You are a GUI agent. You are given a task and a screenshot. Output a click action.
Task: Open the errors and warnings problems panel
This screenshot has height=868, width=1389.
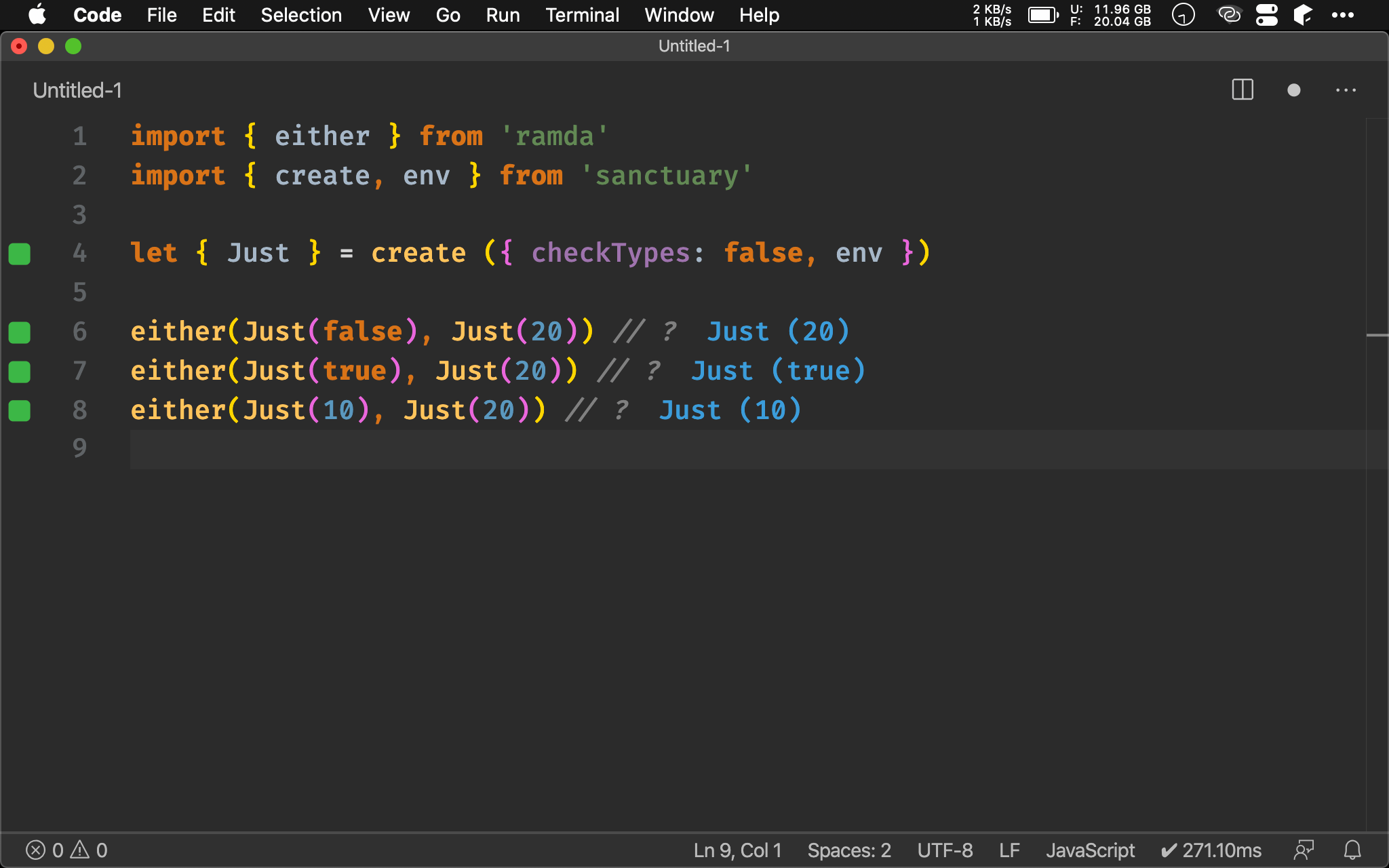pyautogui.click(x=66, y=850)
